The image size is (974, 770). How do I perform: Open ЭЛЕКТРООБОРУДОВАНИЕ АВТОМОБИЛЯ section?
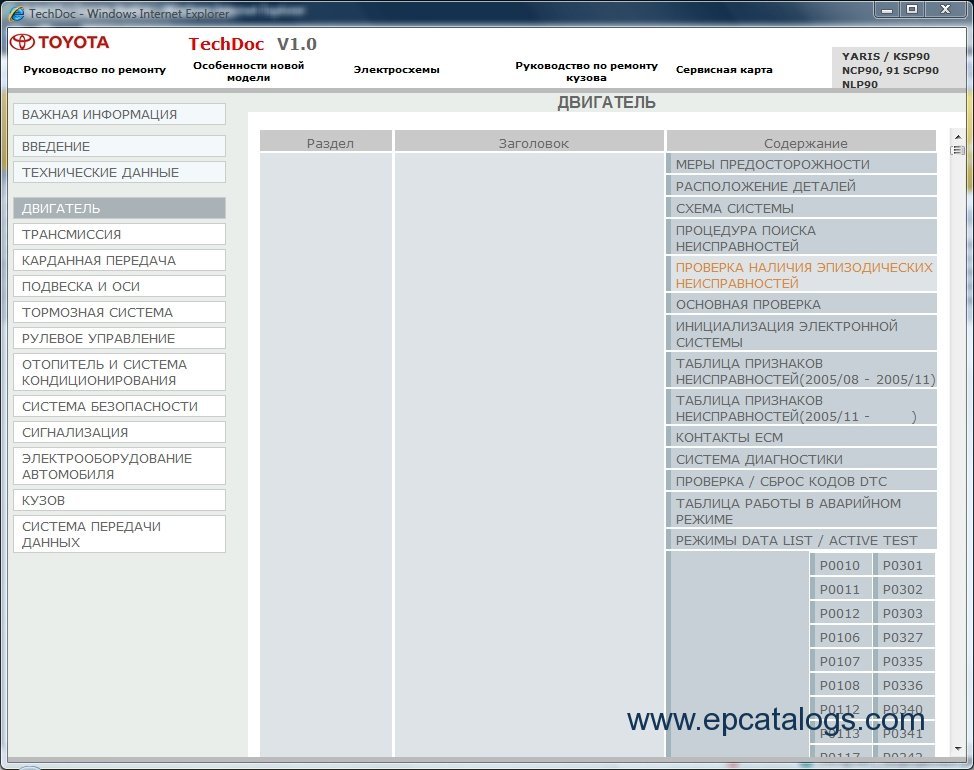click(x=119, y=466)
